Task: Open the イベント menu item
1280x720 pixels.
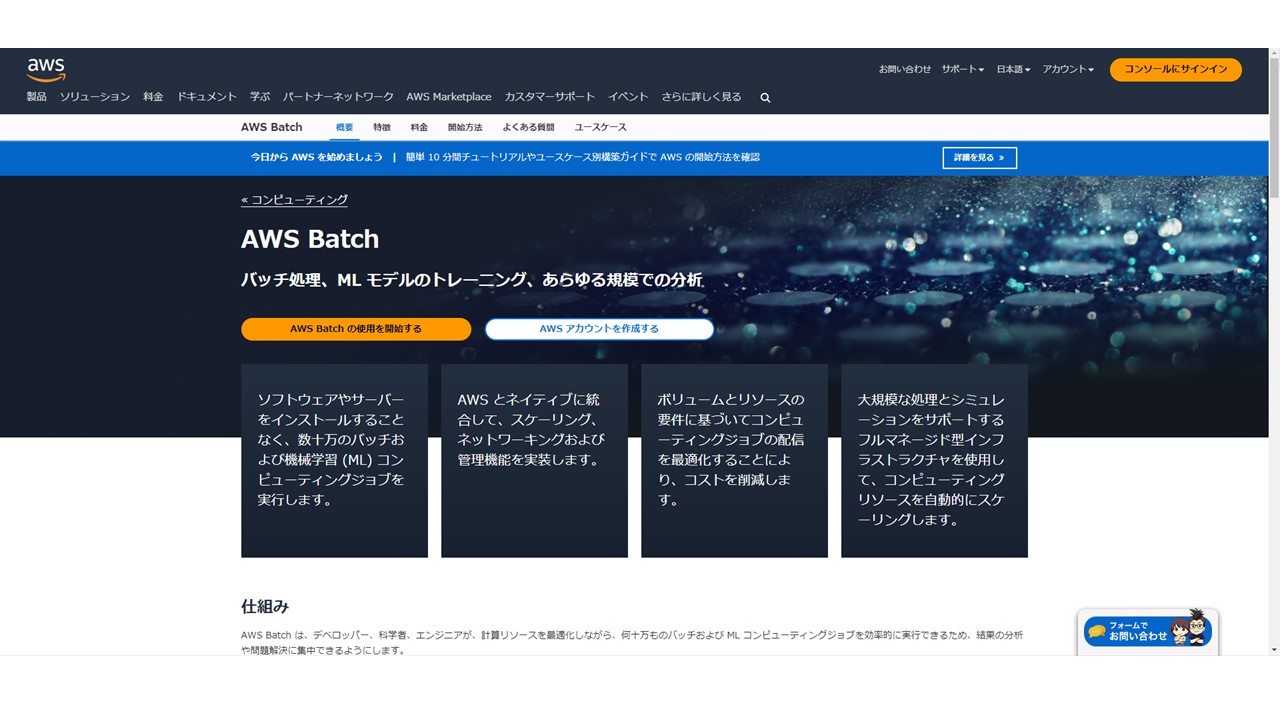Action: pyautogui.click(x=628, y=97)
